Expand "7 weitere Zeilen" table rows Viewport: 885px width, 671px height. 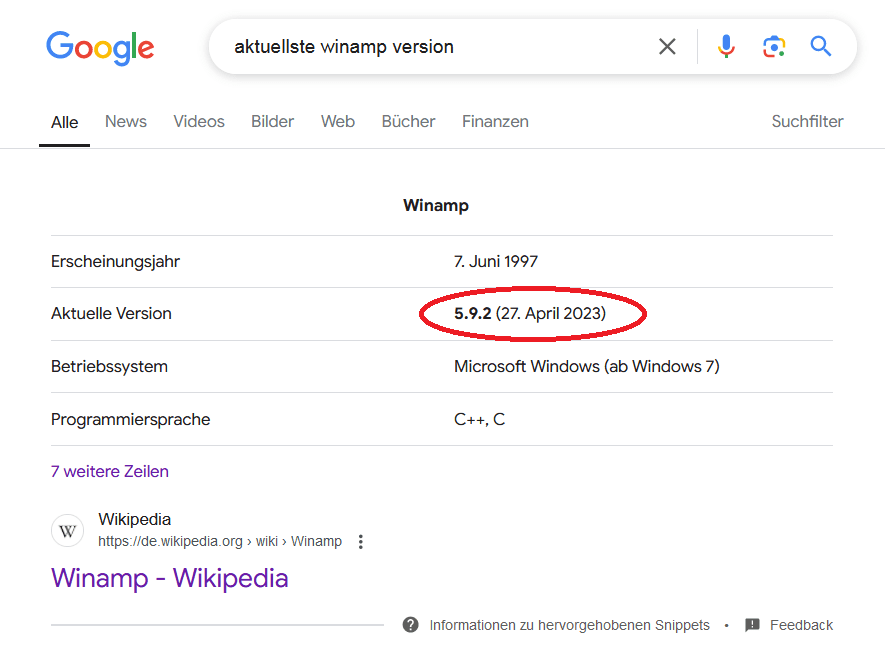point(110,471)
